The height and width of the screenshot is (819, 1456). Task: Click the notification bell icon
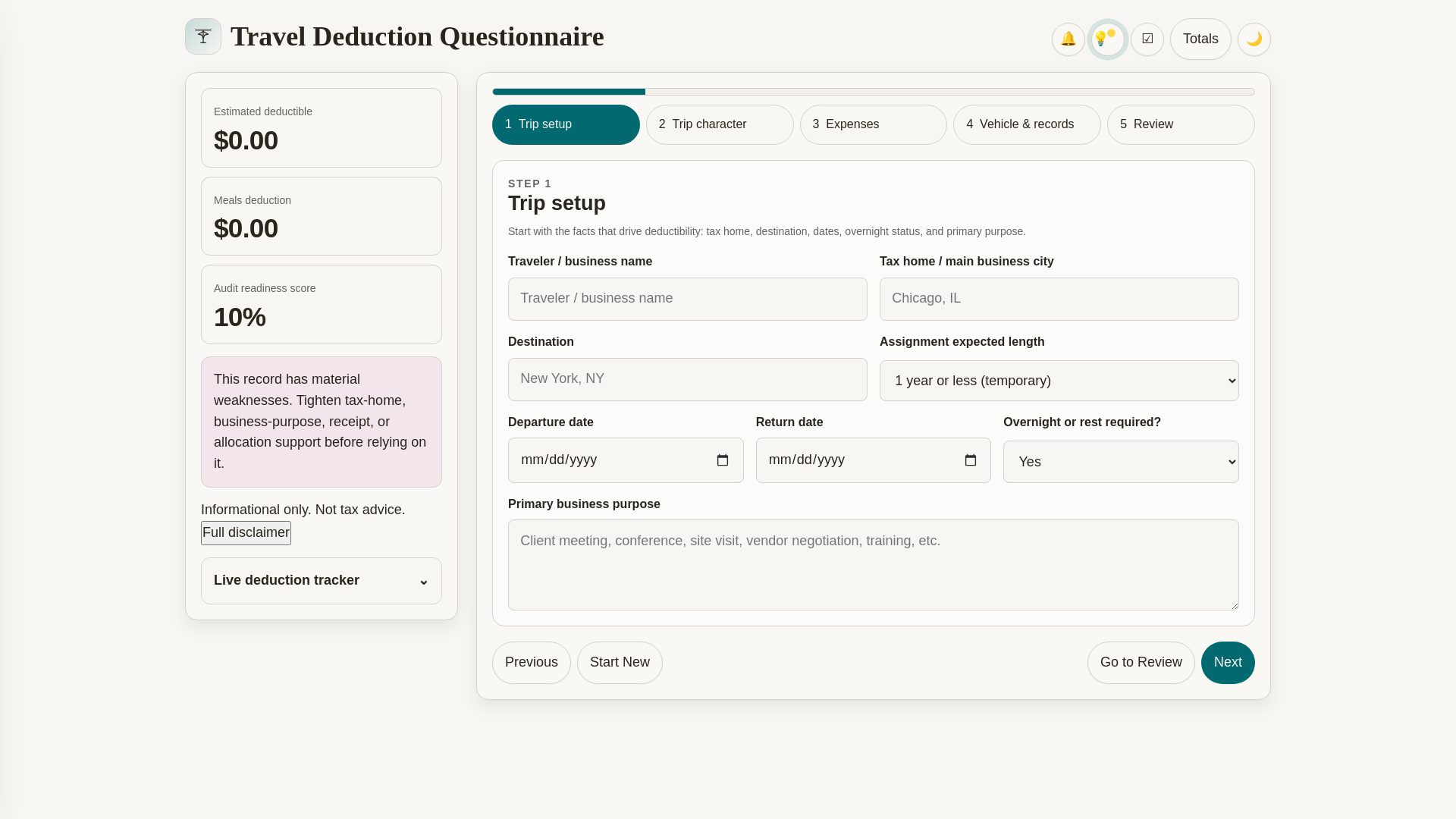[1068, 39]
